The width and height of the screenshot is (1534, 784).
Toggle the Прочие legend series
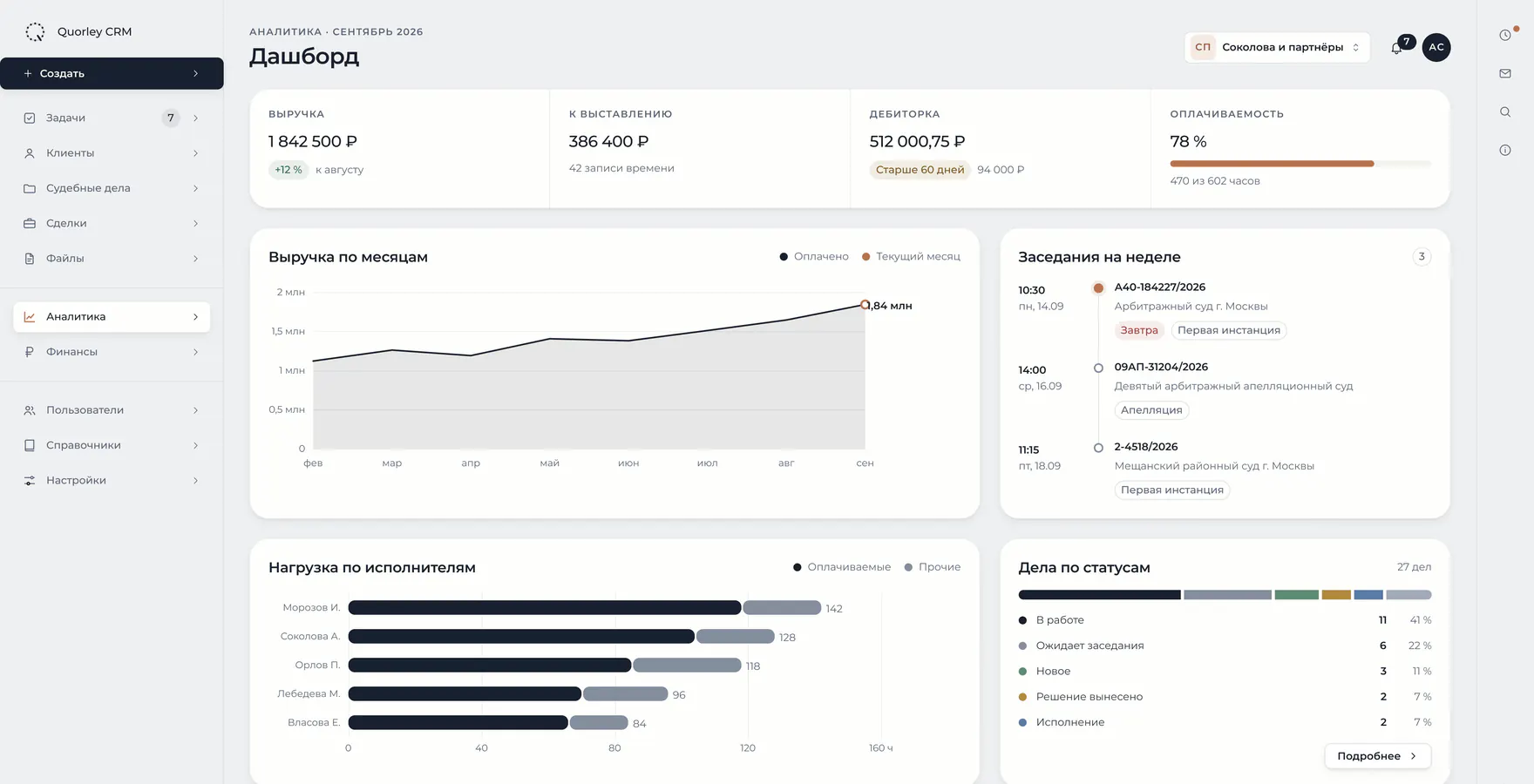(933, 567)
